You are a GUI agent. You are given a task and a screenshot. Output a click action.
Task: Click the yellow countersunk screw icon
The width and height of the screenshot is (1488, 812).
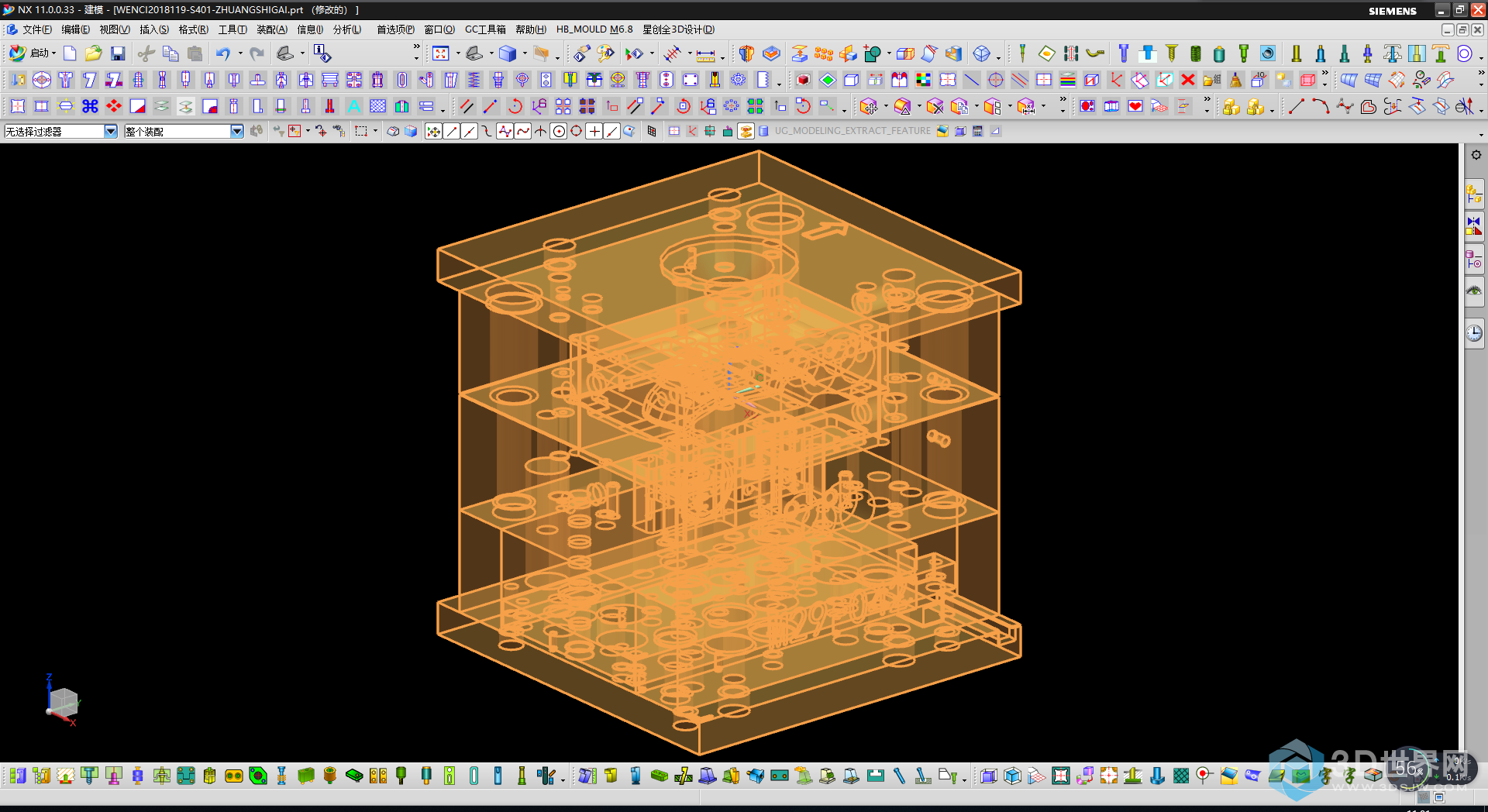click(1172, 53)
